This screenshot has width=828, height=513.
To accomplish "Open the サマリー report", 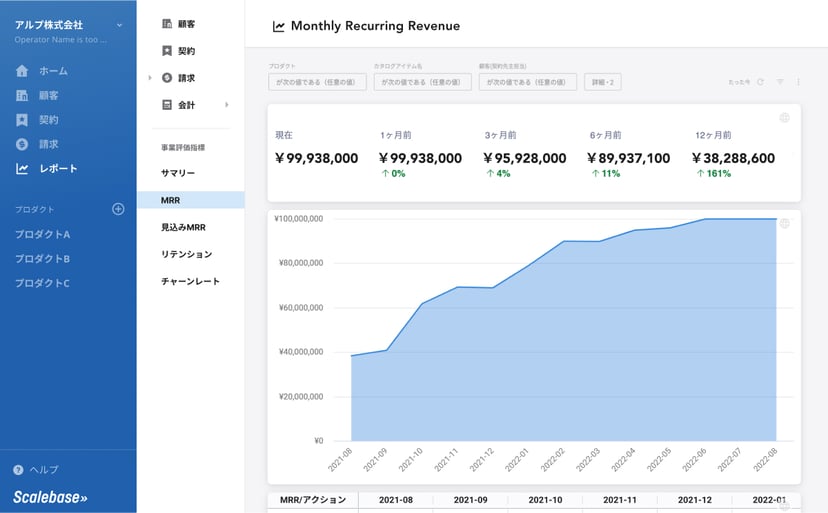I will [178, 174].
